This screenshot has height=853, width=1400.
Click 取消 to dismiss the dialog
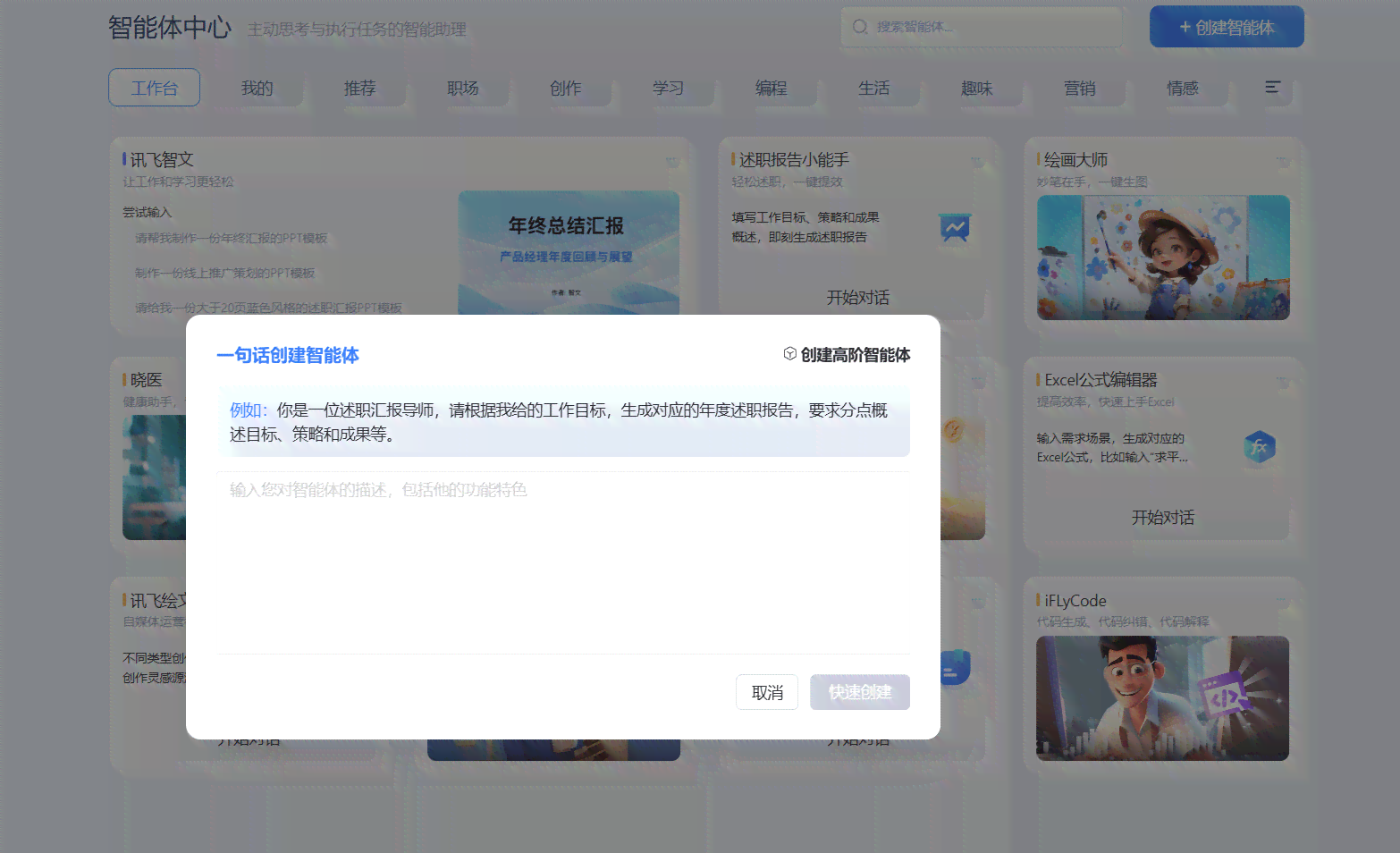767,692
